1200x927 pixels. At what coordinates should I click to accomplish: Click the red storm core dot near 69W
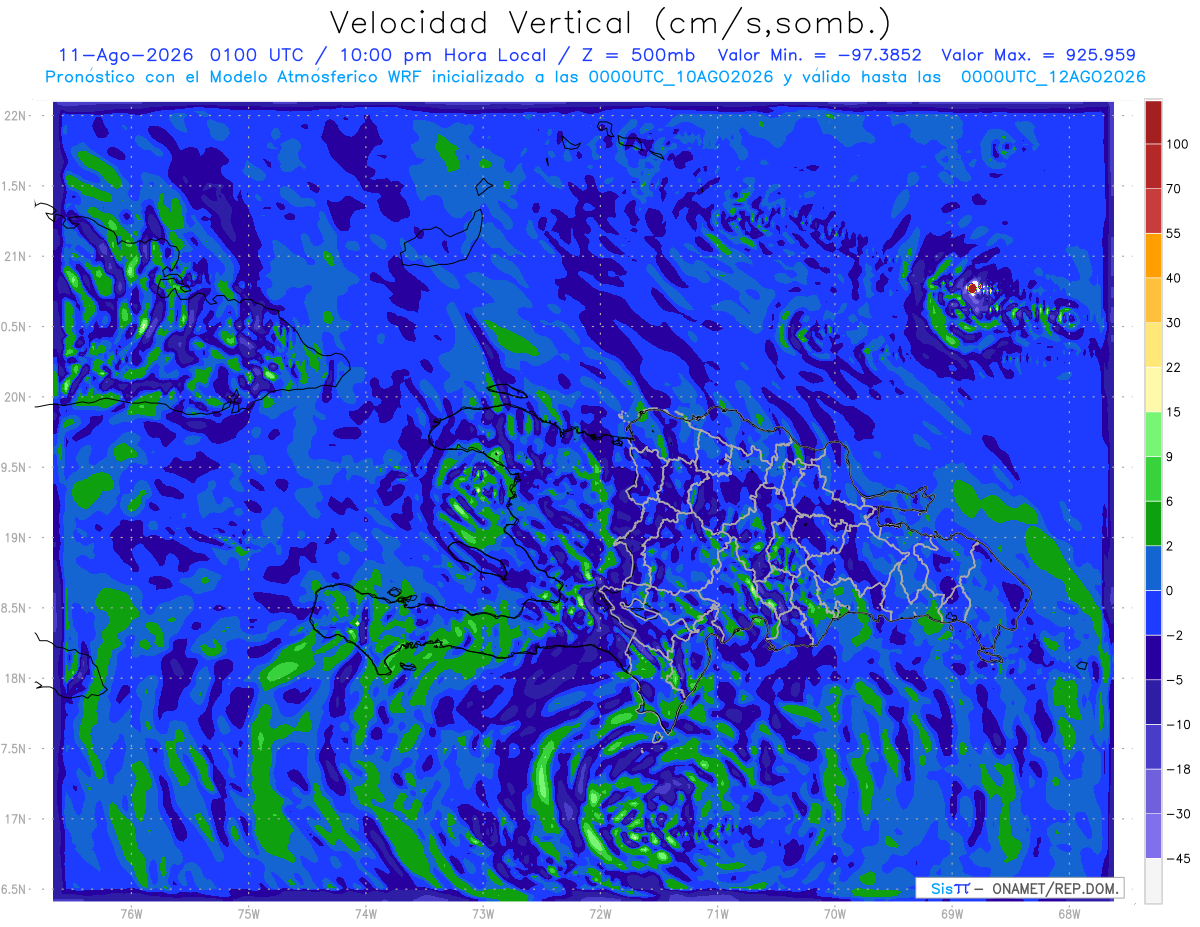point(973,288)
